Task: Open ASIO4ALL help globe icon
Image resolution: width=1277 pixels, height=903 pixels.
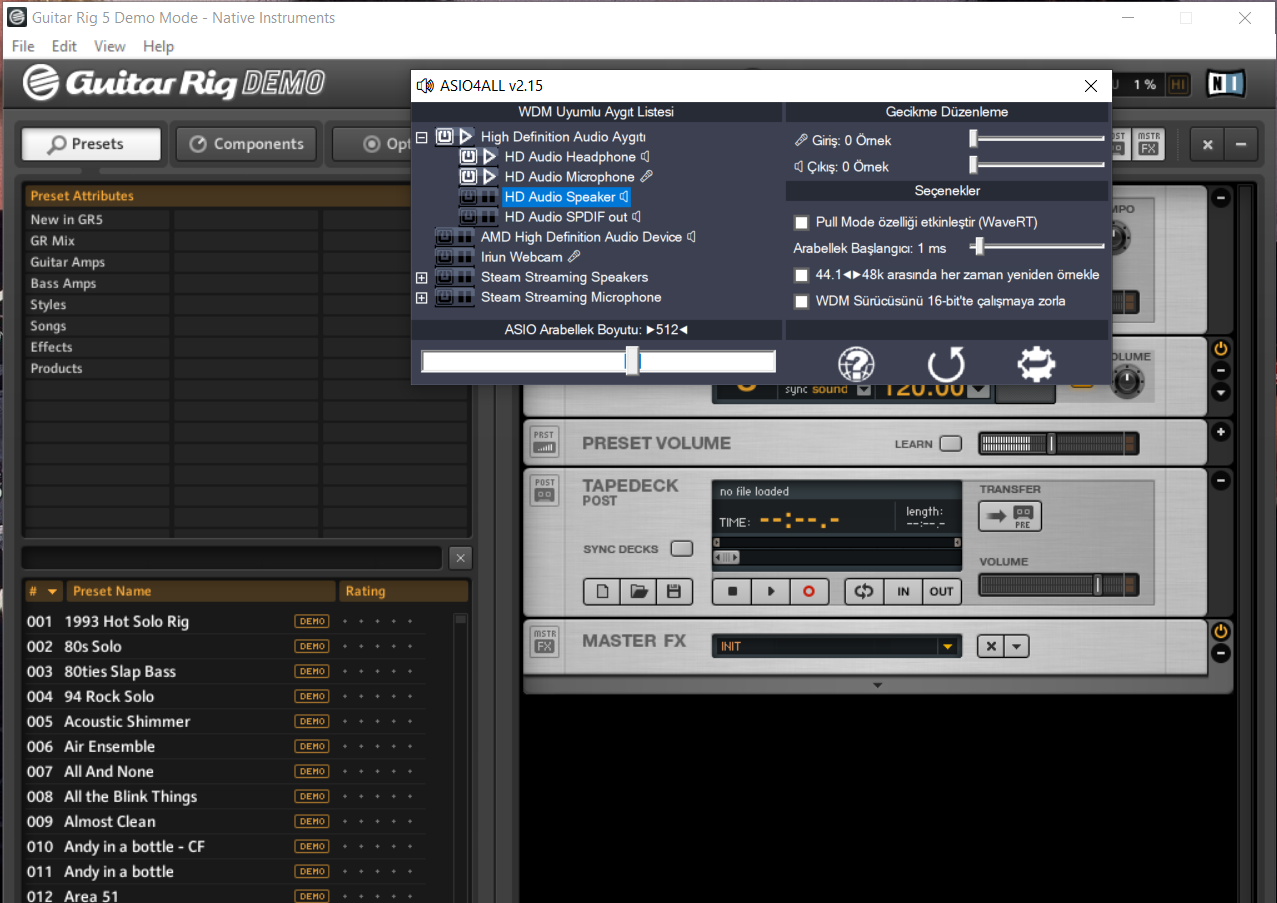Action: (856, 364)
